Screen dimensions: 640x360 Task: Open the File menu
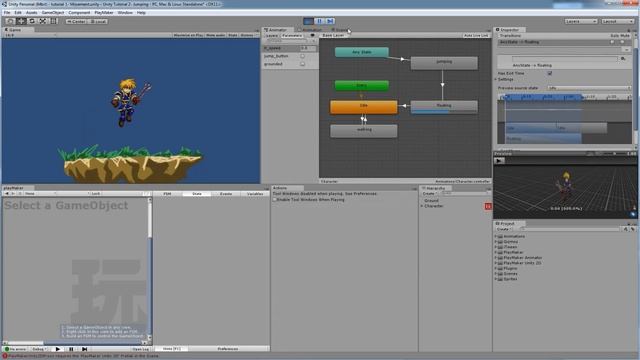point(7,13)
